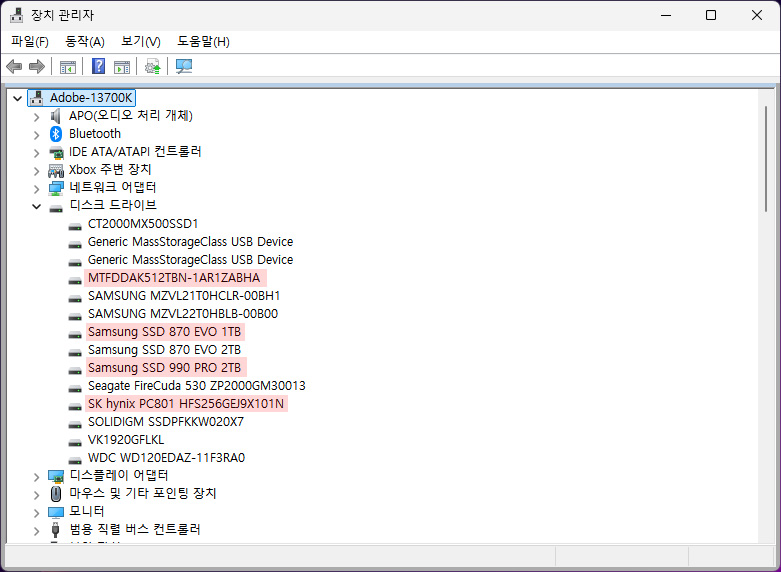Select SAMSUNG MZVL21T0HCLR-00BH1 drive

coord(184,295)
